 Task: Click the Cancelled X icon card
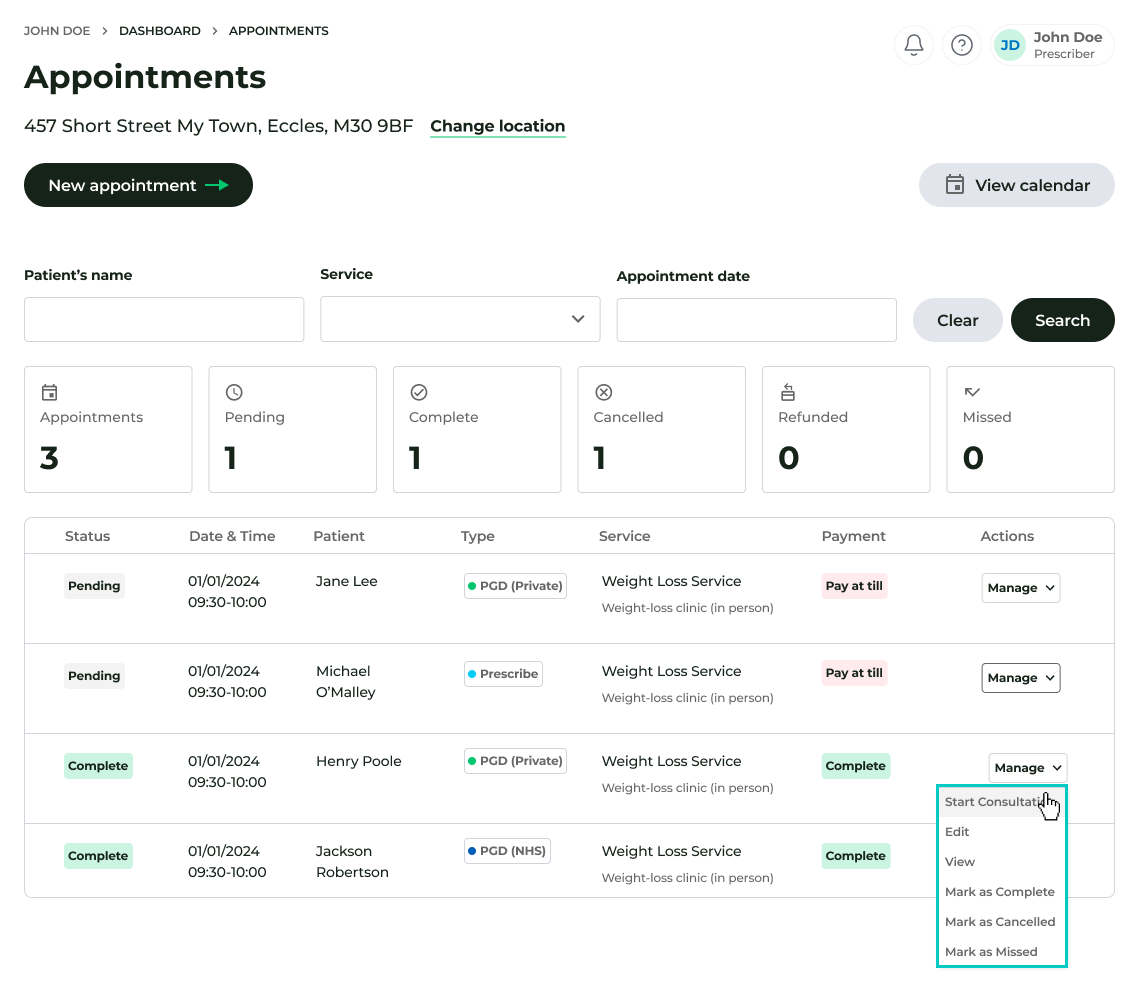point(661,429)
